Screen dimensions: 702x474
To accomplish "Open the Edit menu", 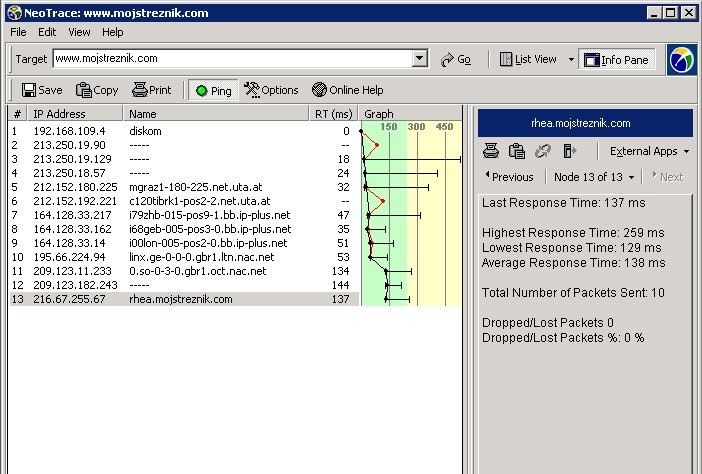I will pos(47,32).
